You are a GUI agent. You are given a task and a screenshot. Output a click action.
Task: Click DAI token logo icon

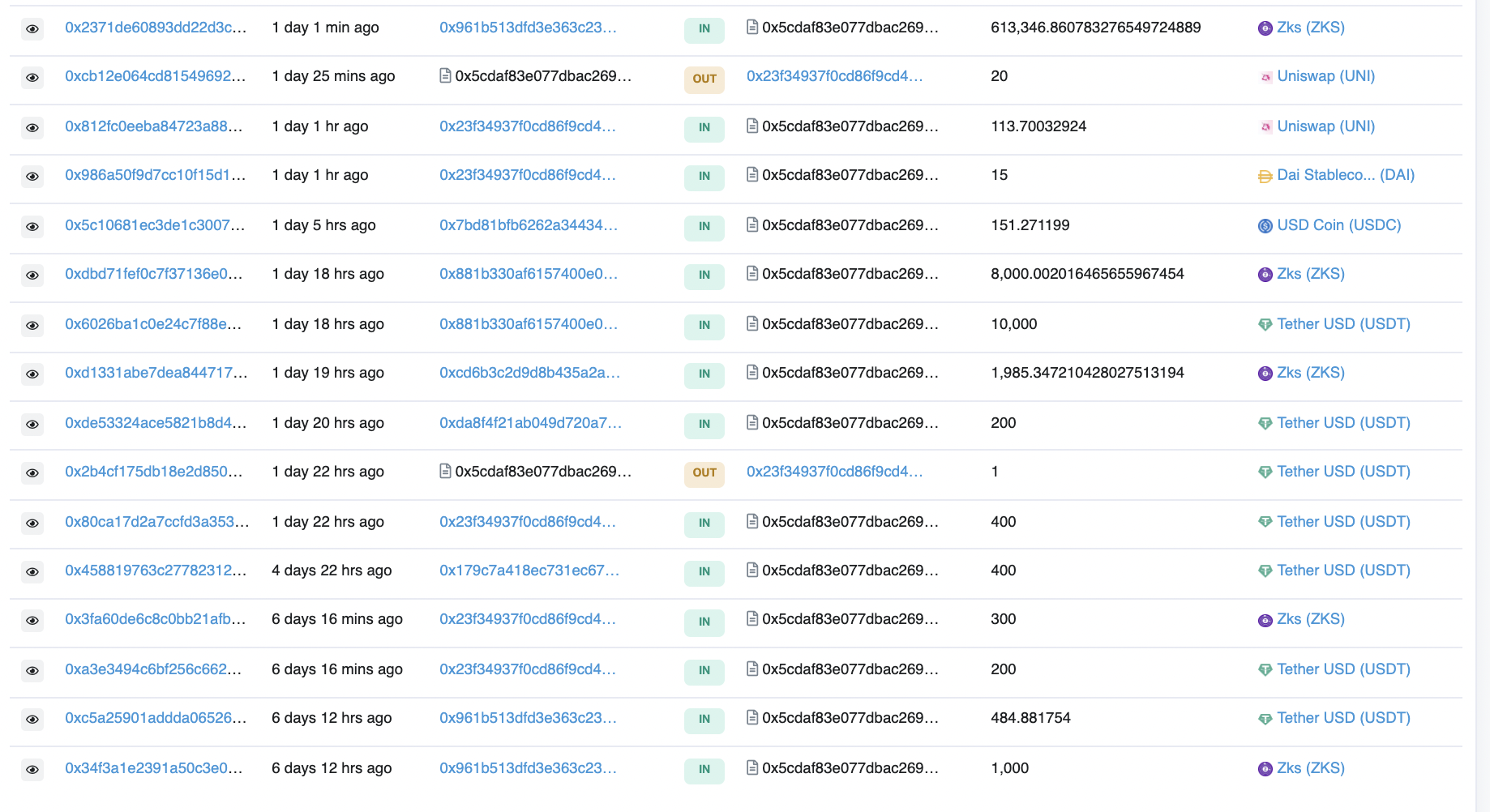click(x=1265, y=177)
